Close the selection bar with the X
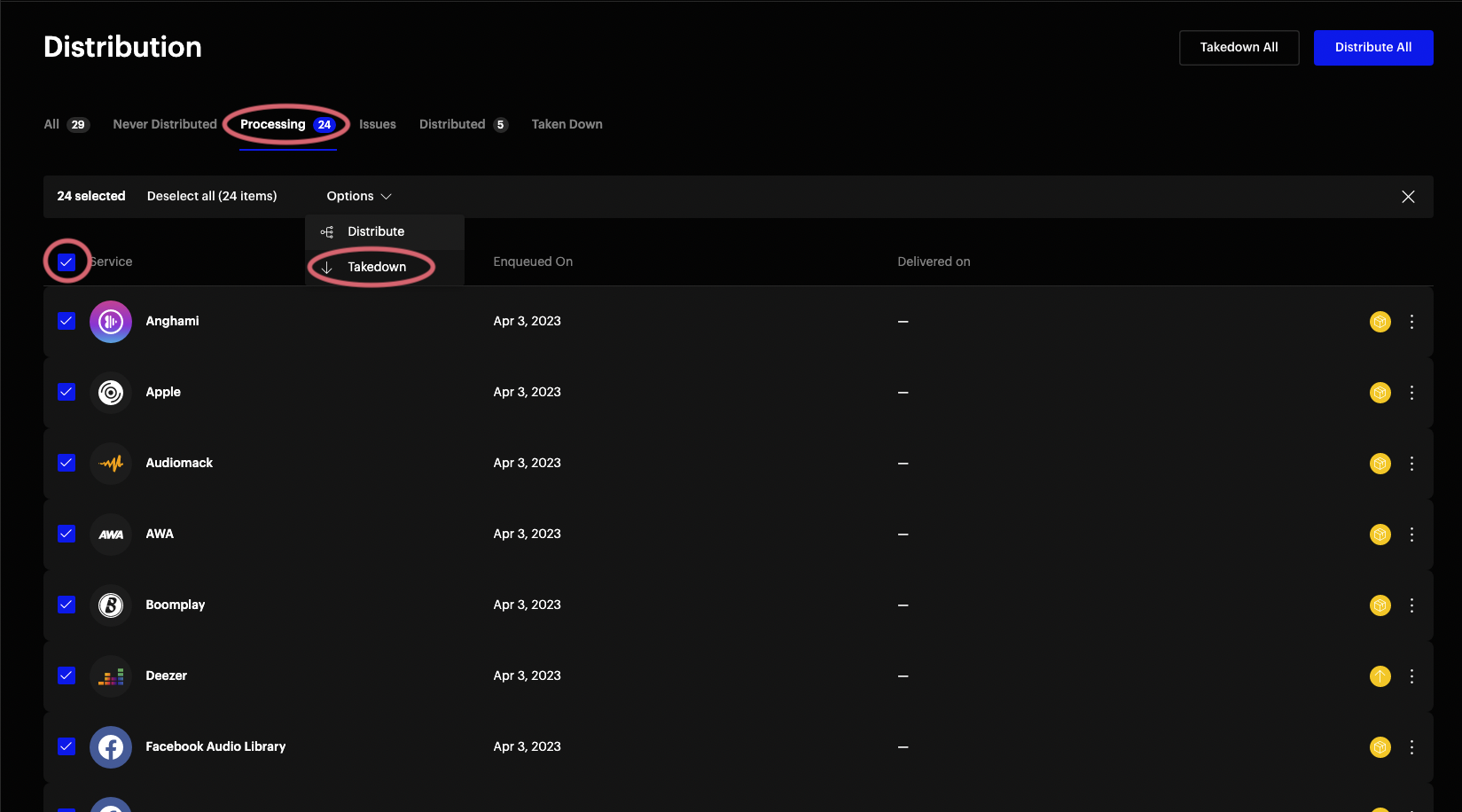This screenshot has height=812, width=1462. [x=1408, y=197]
